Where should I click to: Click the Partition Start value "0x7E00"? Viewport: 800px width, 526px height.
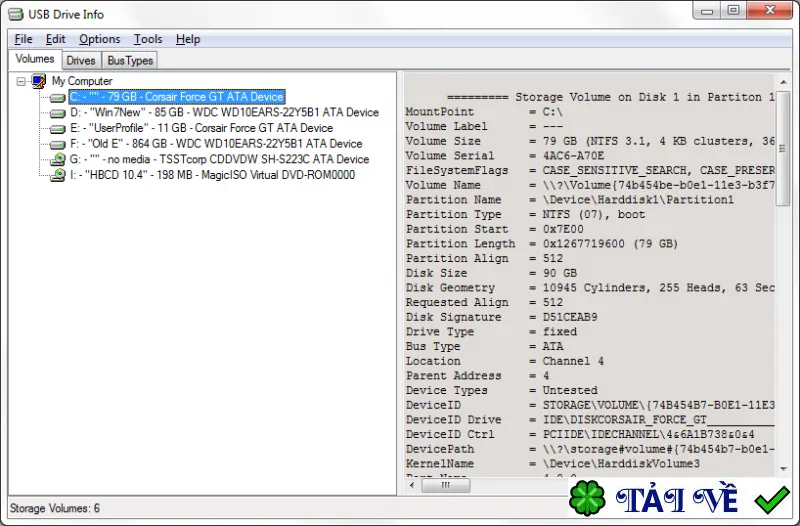[x=563, y=229]
